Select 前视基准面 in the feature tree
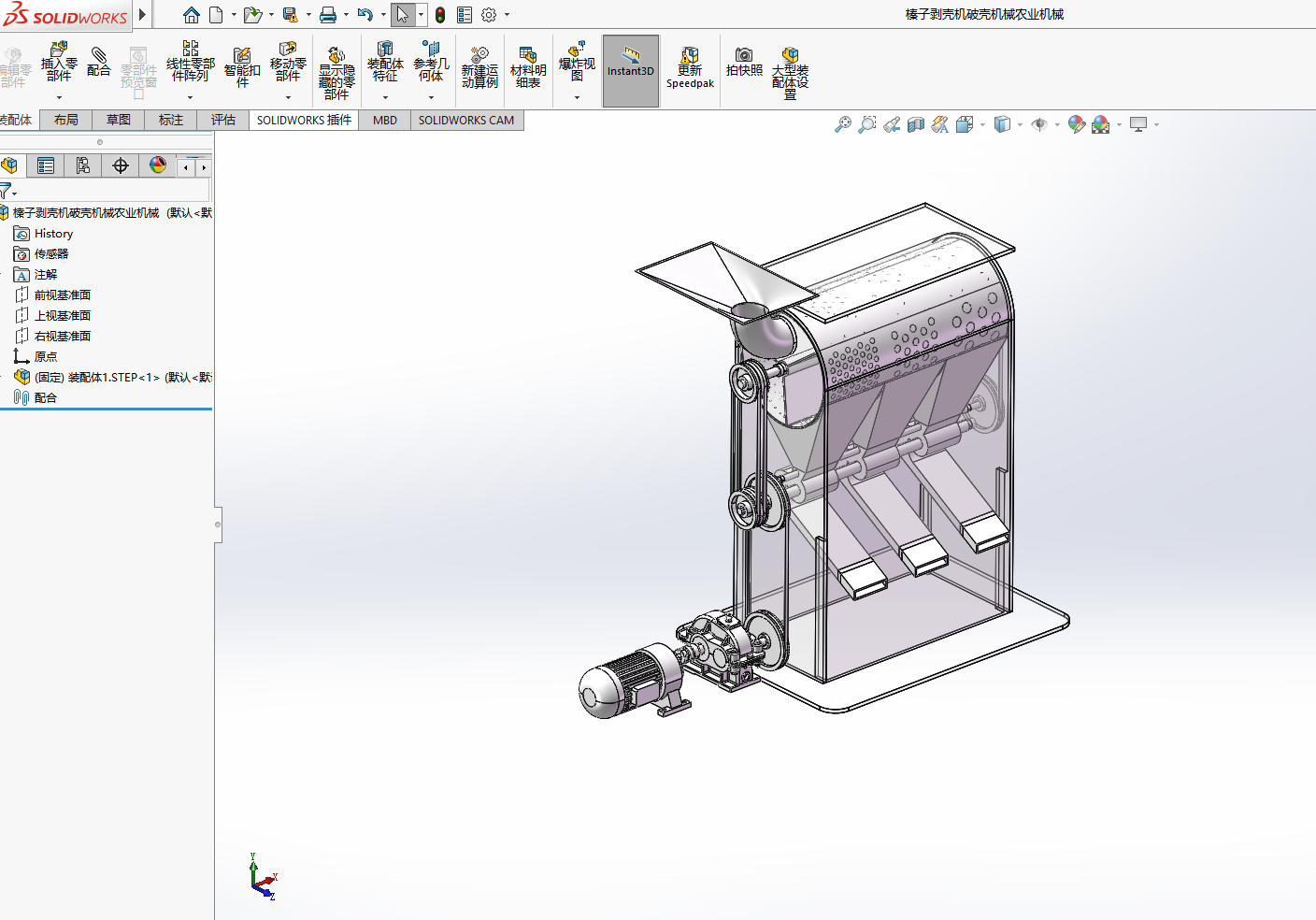This screenshot has height=920, width=1316. click(63, 295)
